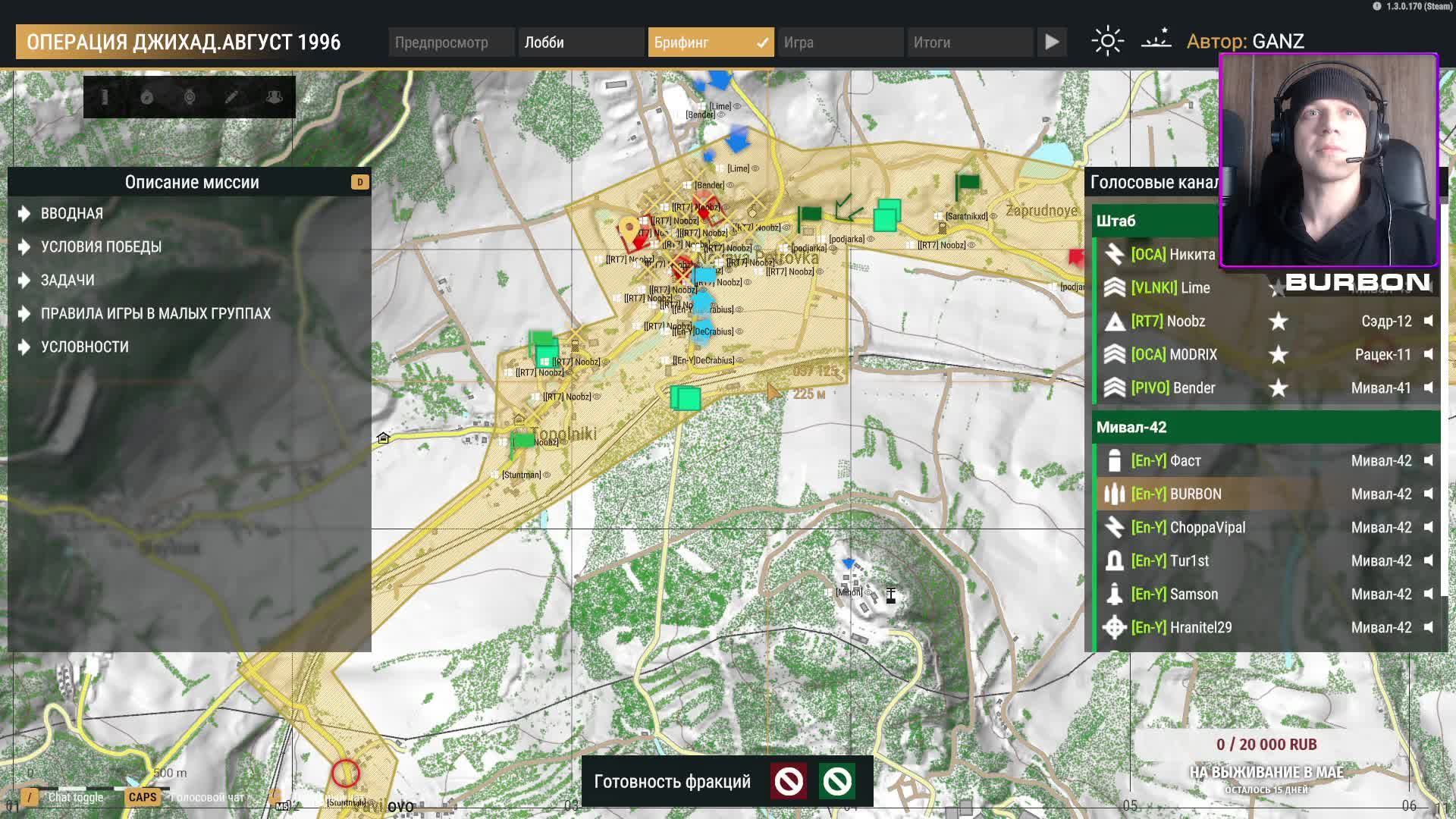Select player ChoppaVipal in channel list
The width and height of the screenshot is (1456, 819).
[1207, 528]
